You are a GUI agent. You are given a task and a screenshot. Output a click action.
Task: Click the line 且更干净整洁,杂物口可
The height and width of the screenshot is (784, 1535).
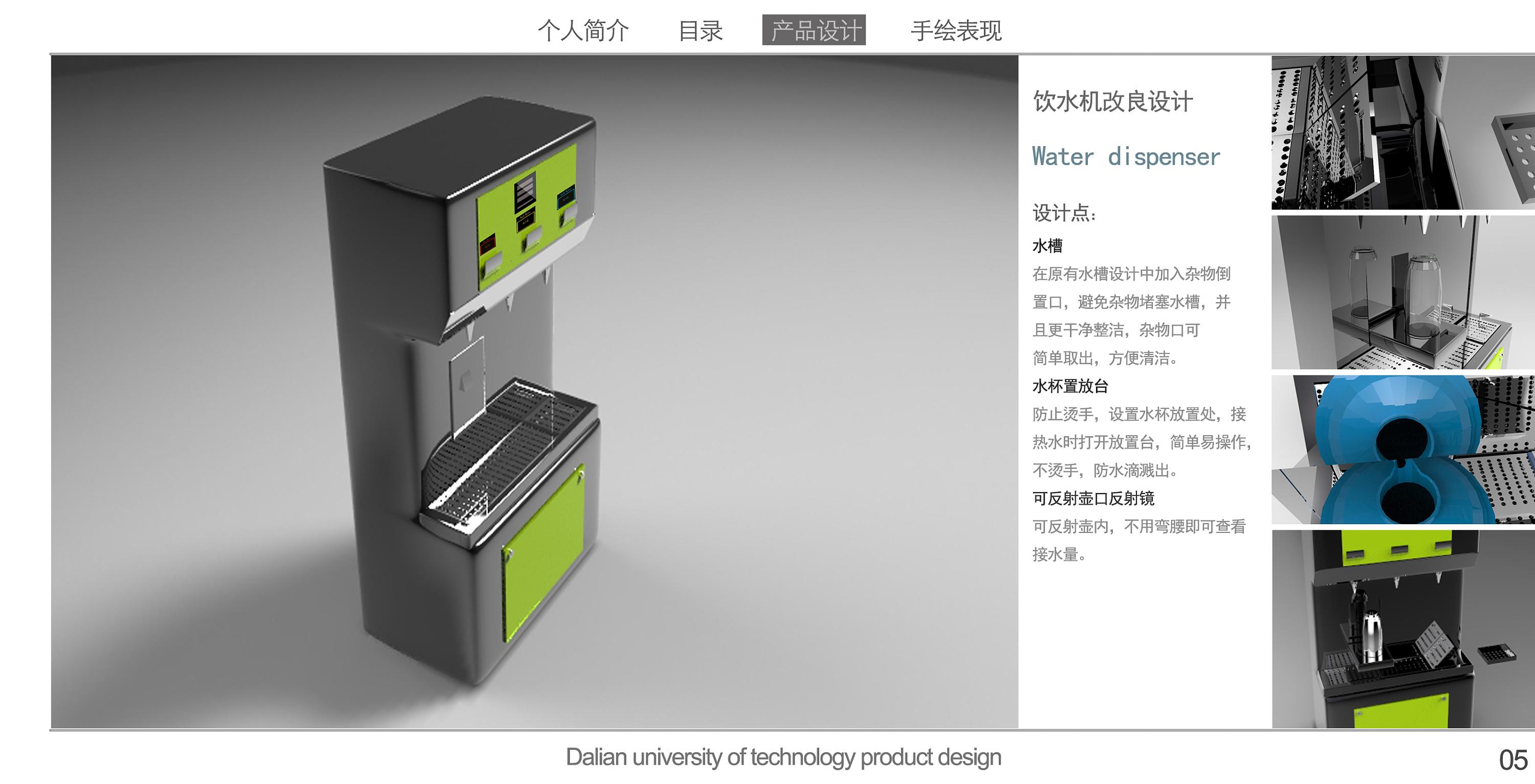(1116, 329)
